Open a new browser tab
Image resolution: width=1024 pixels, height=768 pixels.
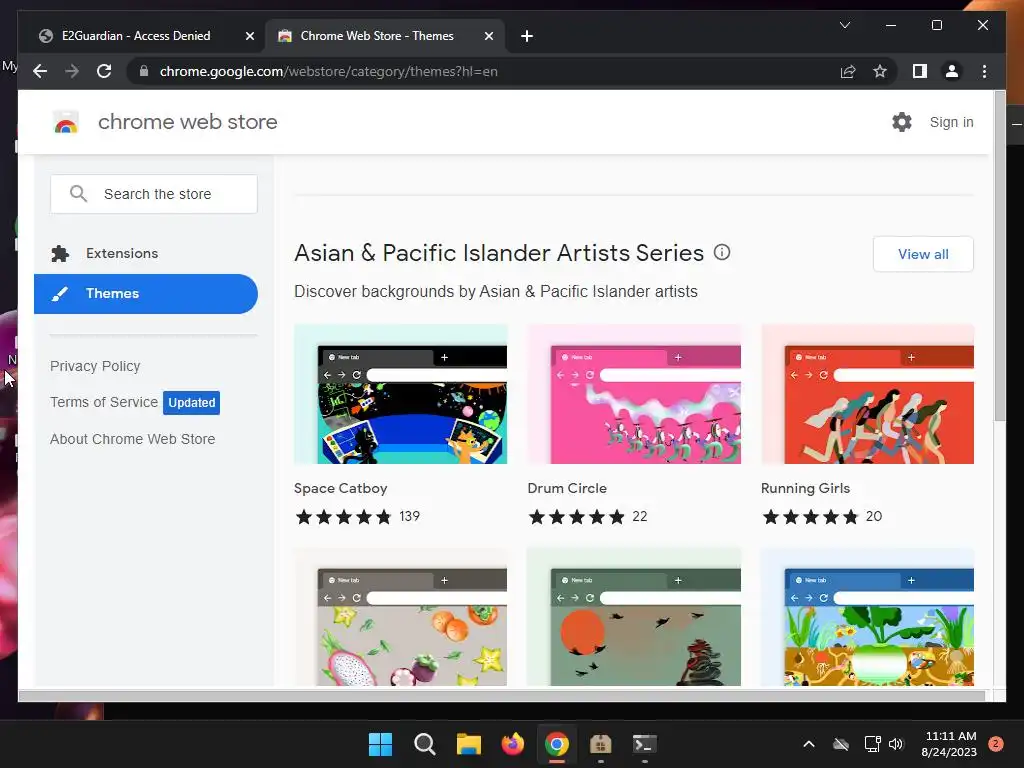coord(527,36)
